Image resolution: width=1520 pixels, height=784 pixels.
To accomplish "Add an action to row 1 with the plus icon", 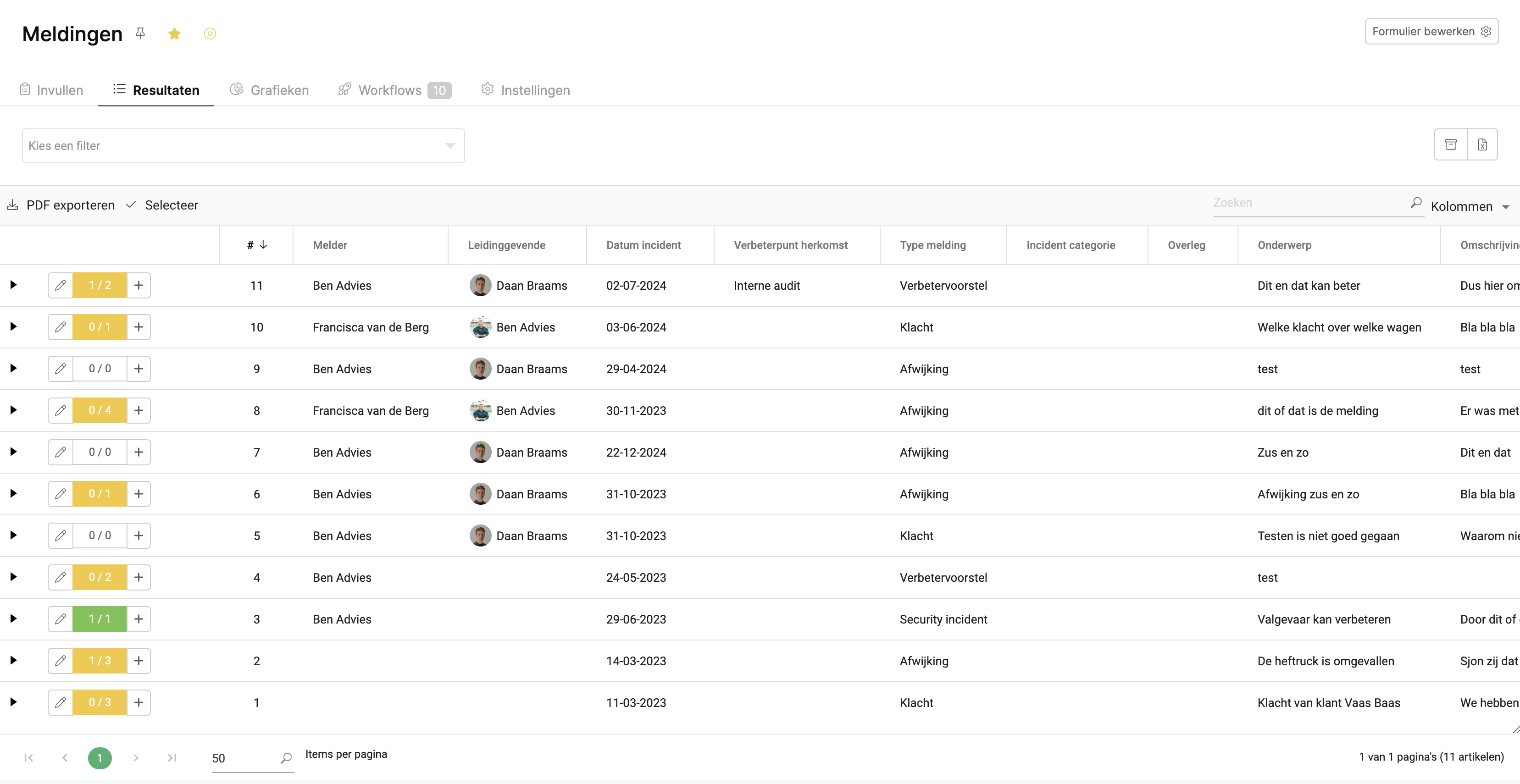I will 139,702.
